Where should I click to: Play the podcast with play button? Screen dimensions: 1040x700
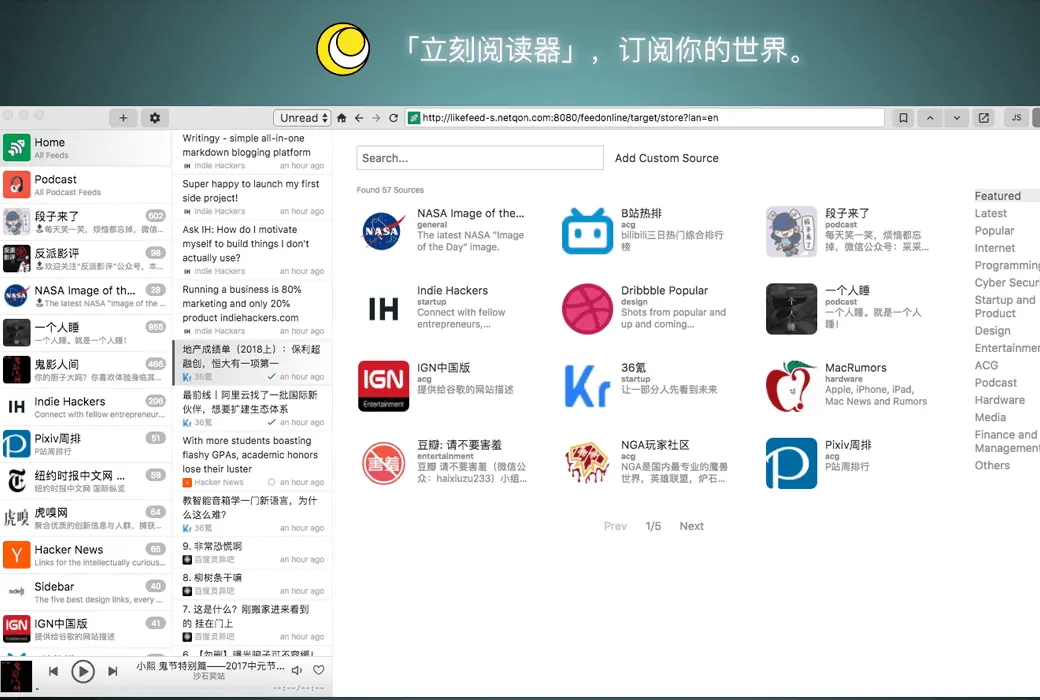[x=82, y=672]
